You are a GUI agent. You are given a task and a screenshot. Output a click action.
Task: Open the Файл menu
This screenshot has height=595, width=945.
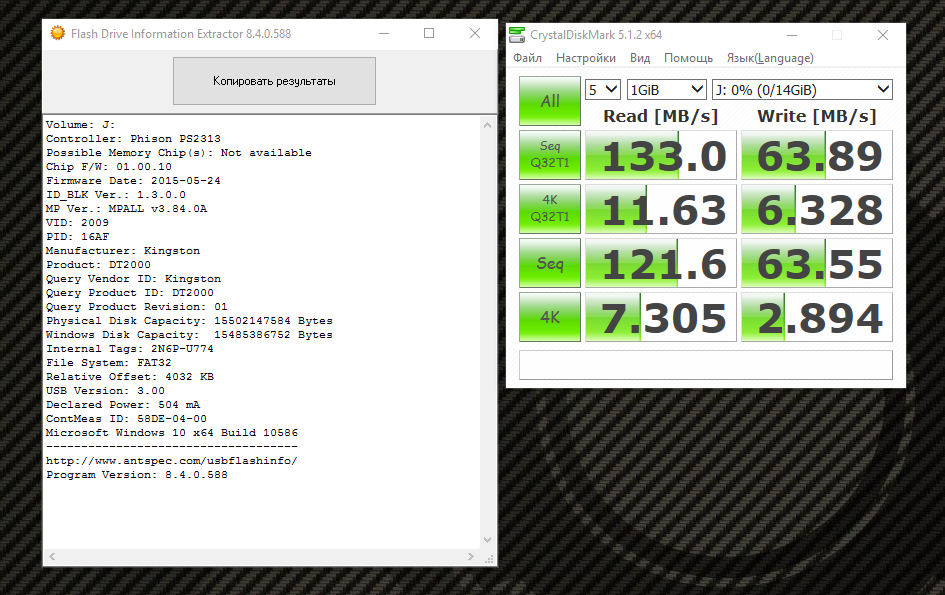pos(527,58)
